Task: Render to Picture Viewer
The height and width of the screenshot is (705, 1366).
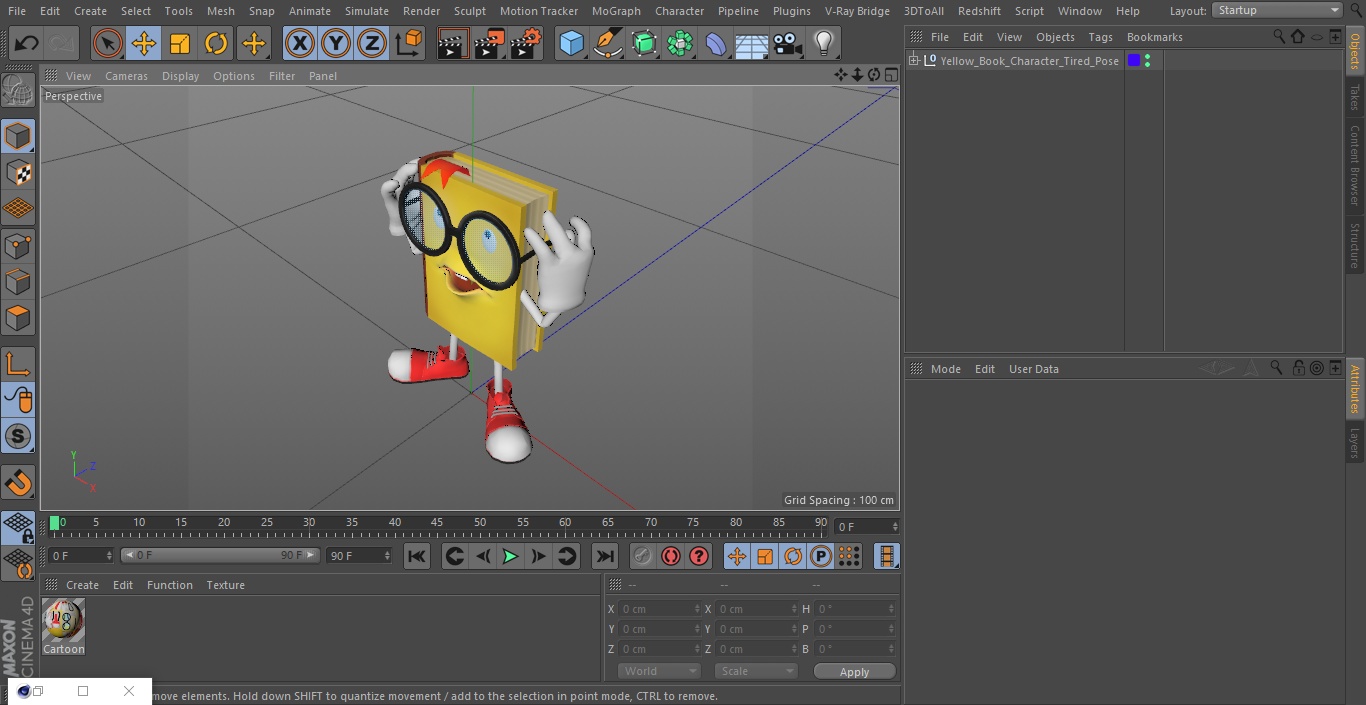Action: pos(490,43)
